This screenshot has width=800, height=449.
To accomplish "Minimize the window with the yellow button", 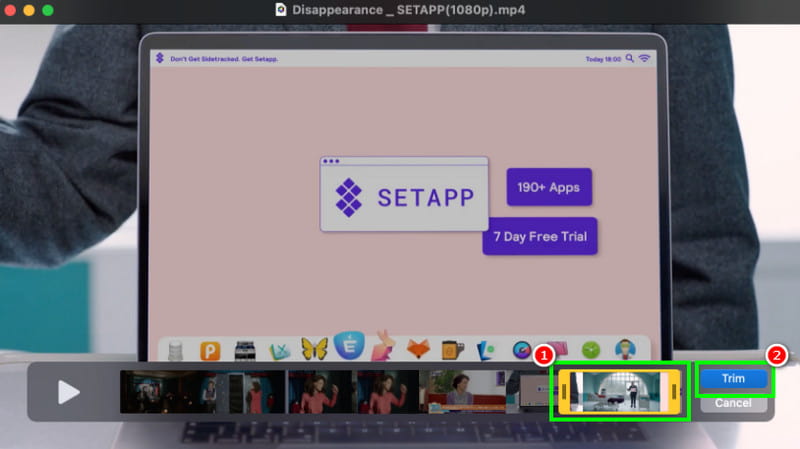I will pos(29,10).
